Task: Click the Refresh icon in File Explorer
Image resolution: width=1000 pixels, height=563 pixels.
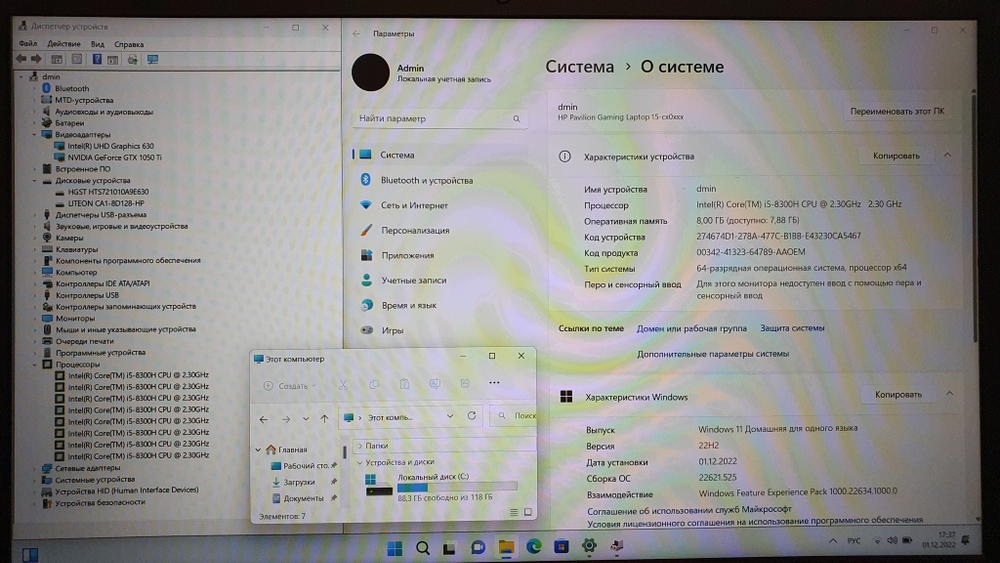Action: [471, 416]
